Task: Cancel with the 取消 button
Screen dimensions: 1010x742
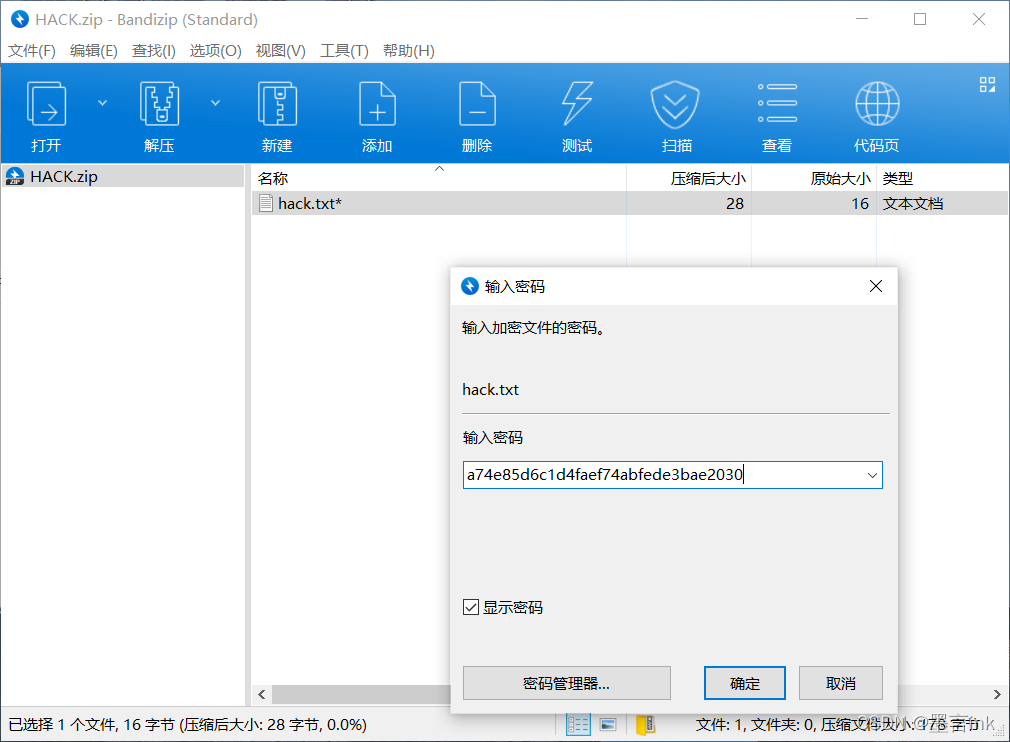Action: 841,683
